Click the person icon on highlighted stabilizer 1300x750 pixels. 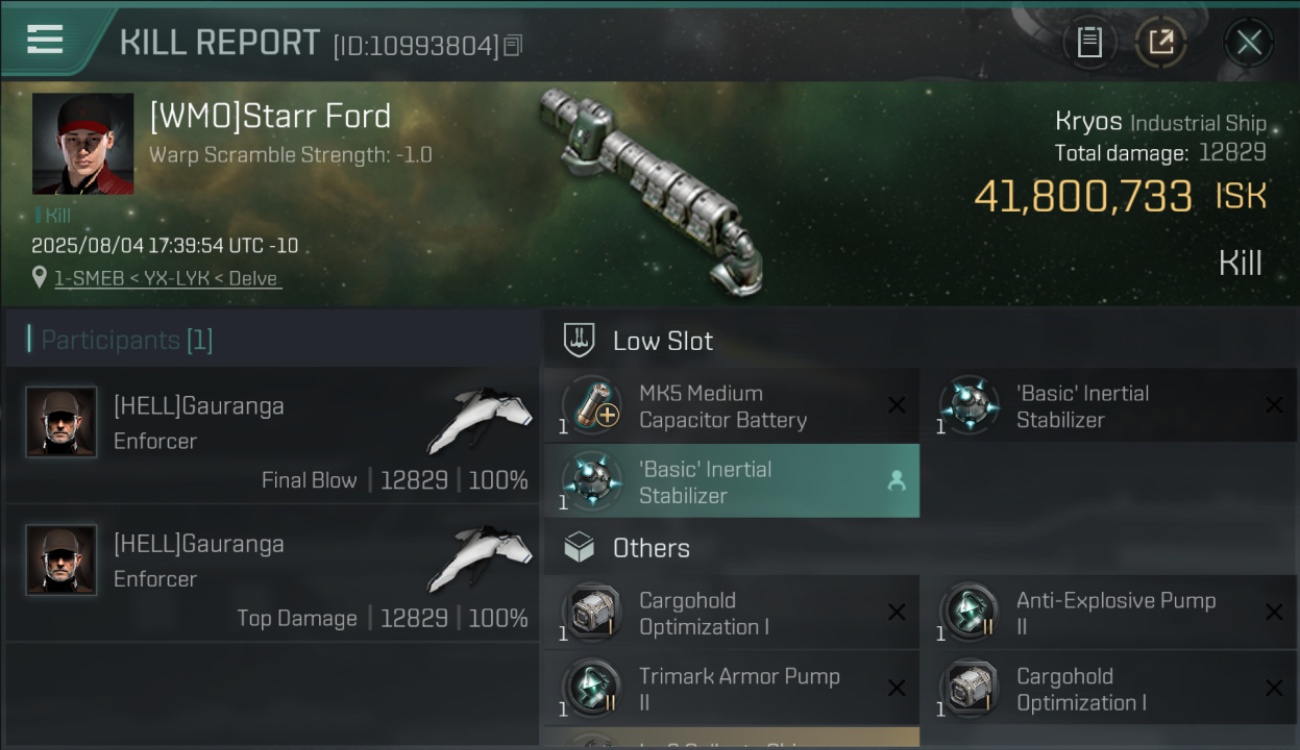[x=896, y=482]
